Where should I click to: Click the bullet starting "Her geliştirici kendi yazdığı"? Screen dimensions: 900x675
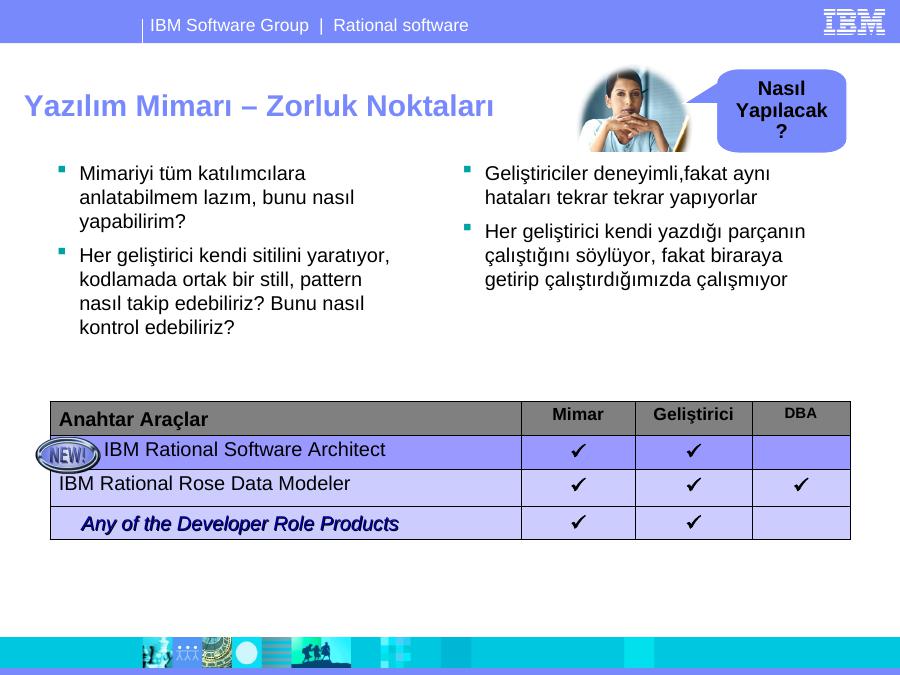pos(645,255)
